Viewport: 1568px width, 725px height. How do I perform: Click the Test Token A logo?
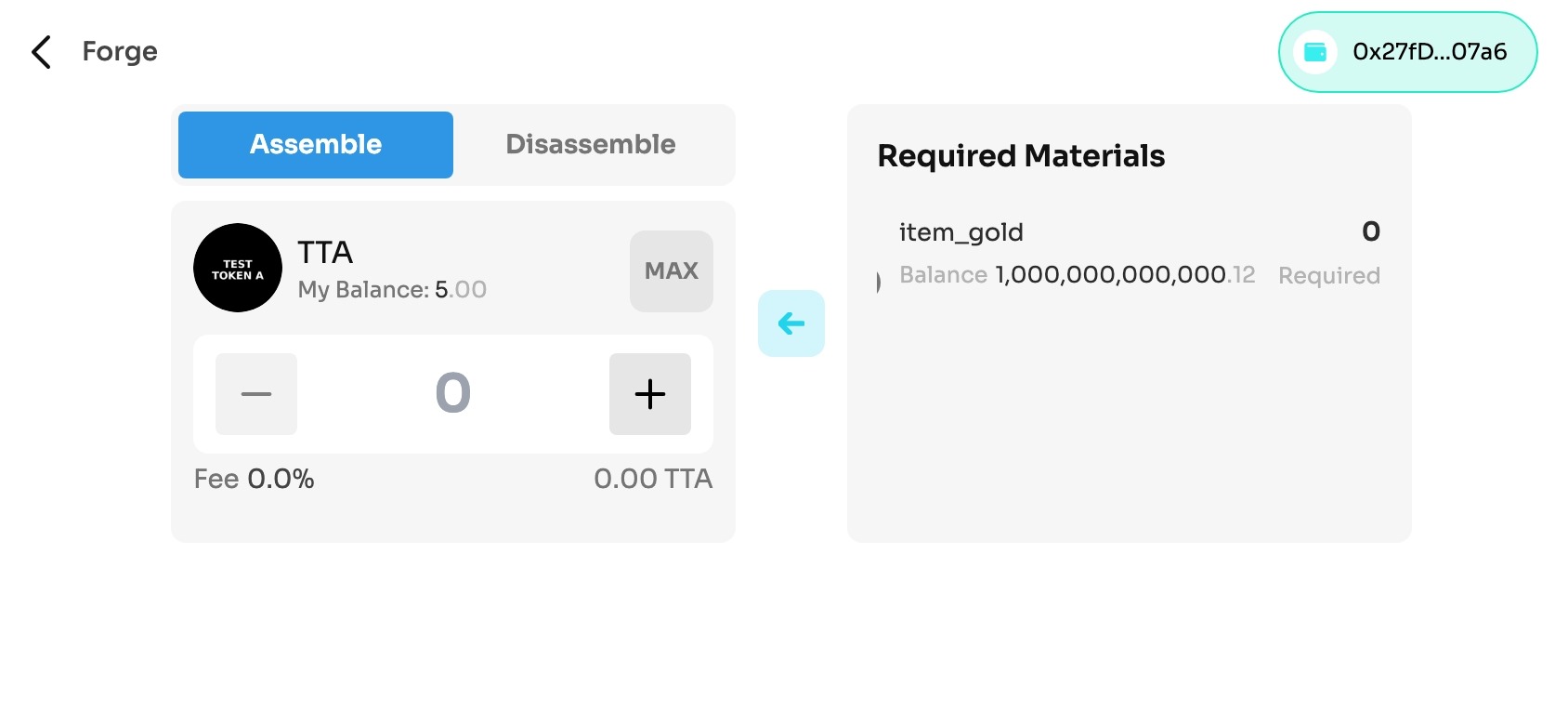click(238, 268)
